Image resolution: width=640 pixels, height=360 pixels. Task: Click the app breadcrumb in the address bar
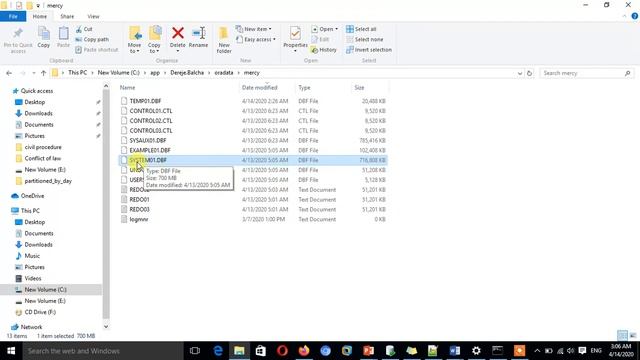point(155,73)
